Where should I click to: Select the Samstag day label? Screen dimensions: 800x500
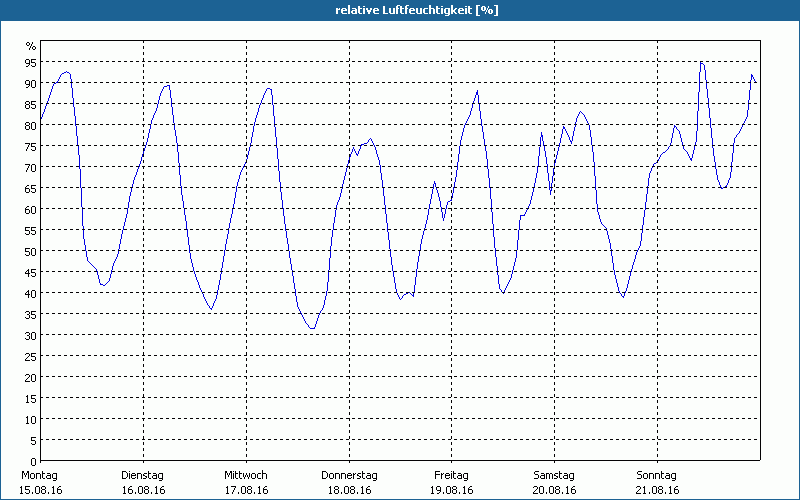[555, 475]
